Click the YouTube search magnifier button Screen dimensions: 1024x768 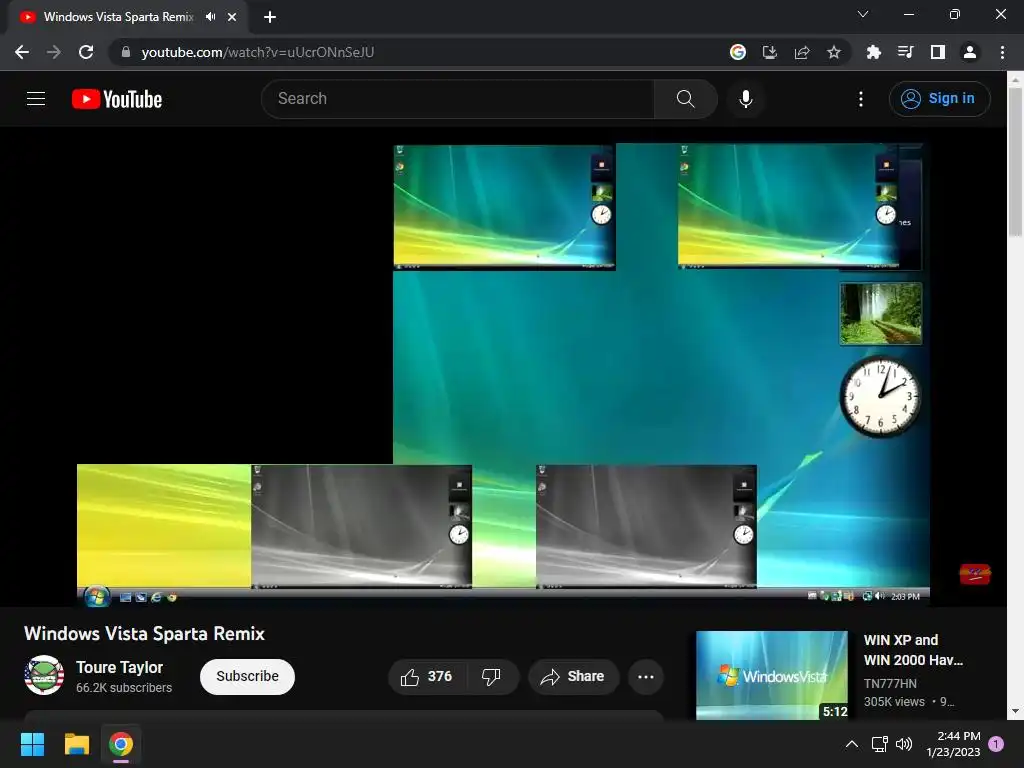(685, 99)
